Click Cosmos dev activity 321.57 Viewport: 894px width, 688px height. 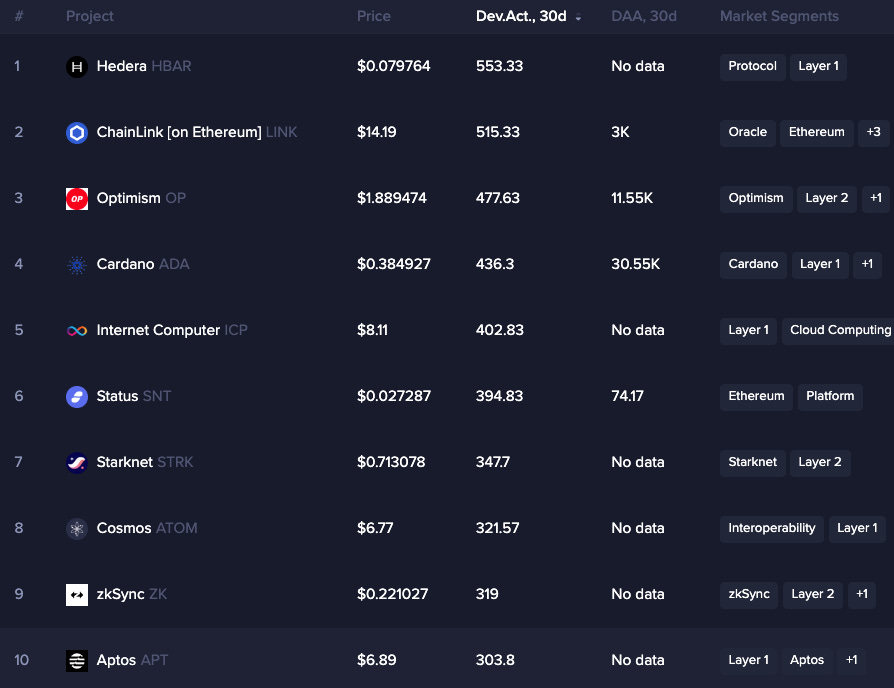click(x=498, y=528)
